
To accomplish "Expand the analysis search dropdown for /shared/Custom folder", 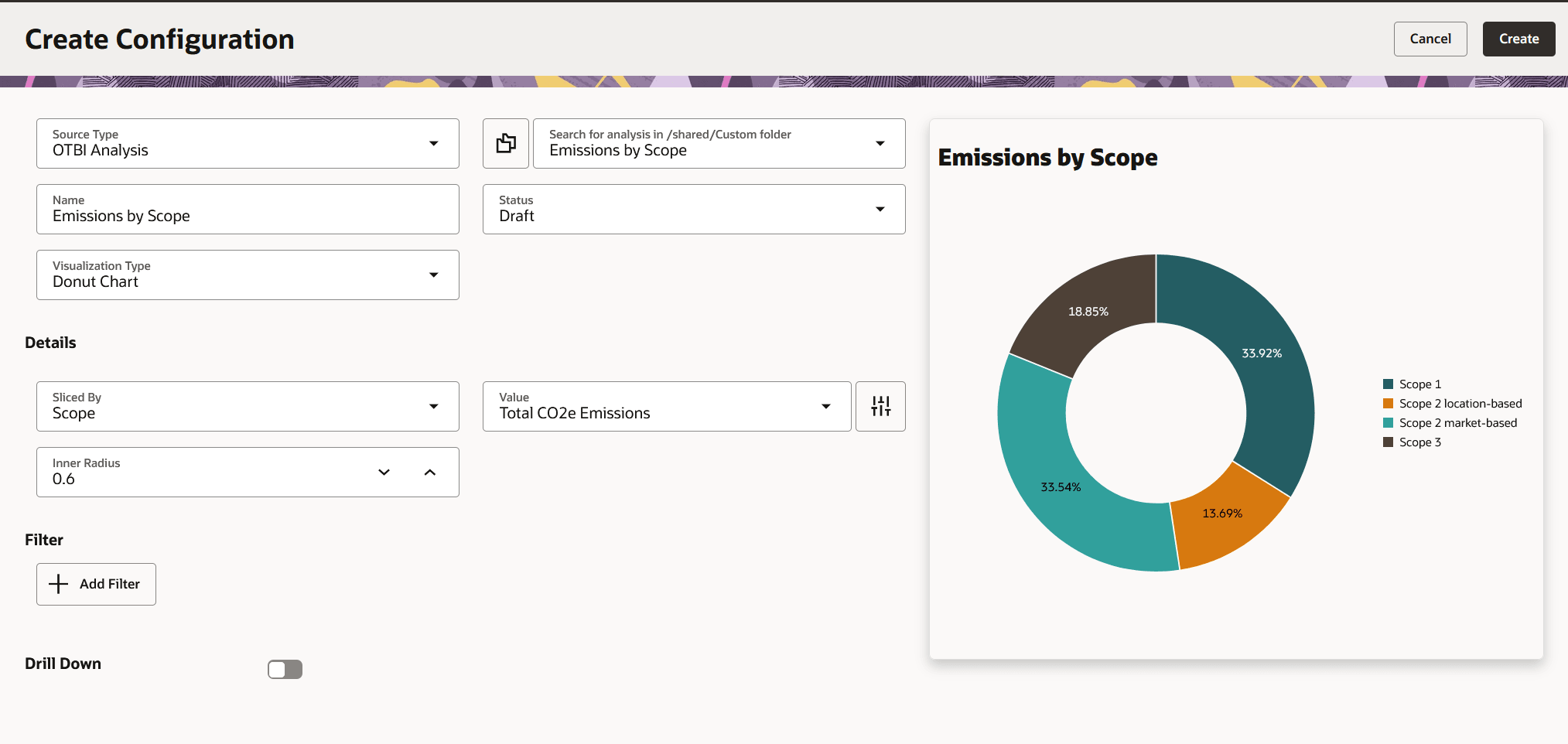I will [x=880, y=143].
